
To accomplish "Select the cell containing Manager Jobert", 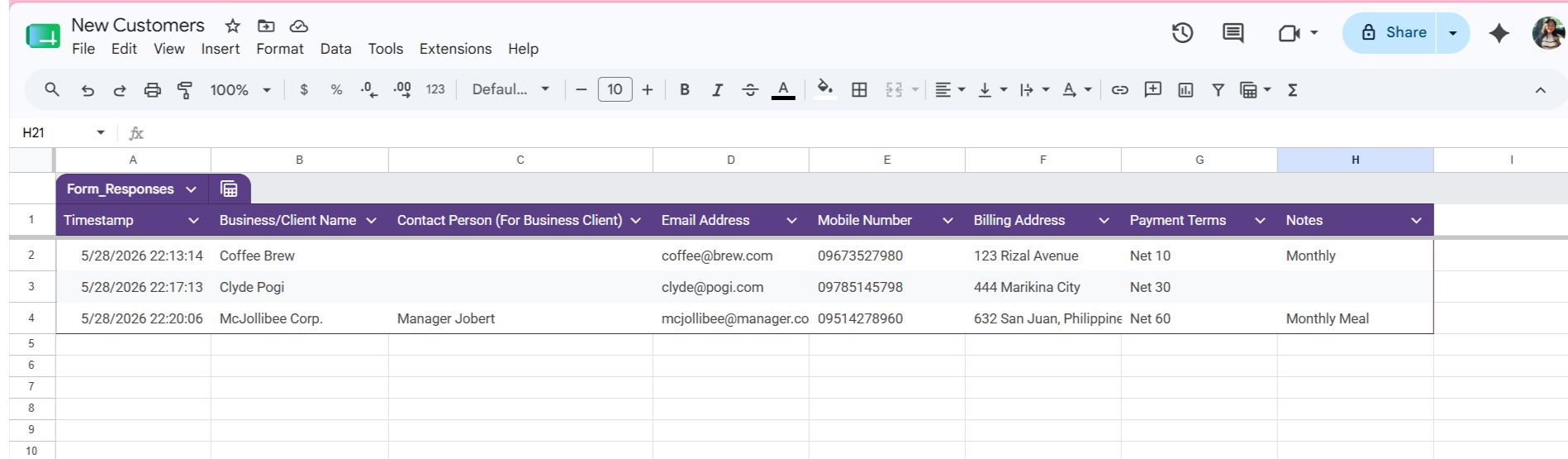I will pyautogui.click(x=520, y=318).
